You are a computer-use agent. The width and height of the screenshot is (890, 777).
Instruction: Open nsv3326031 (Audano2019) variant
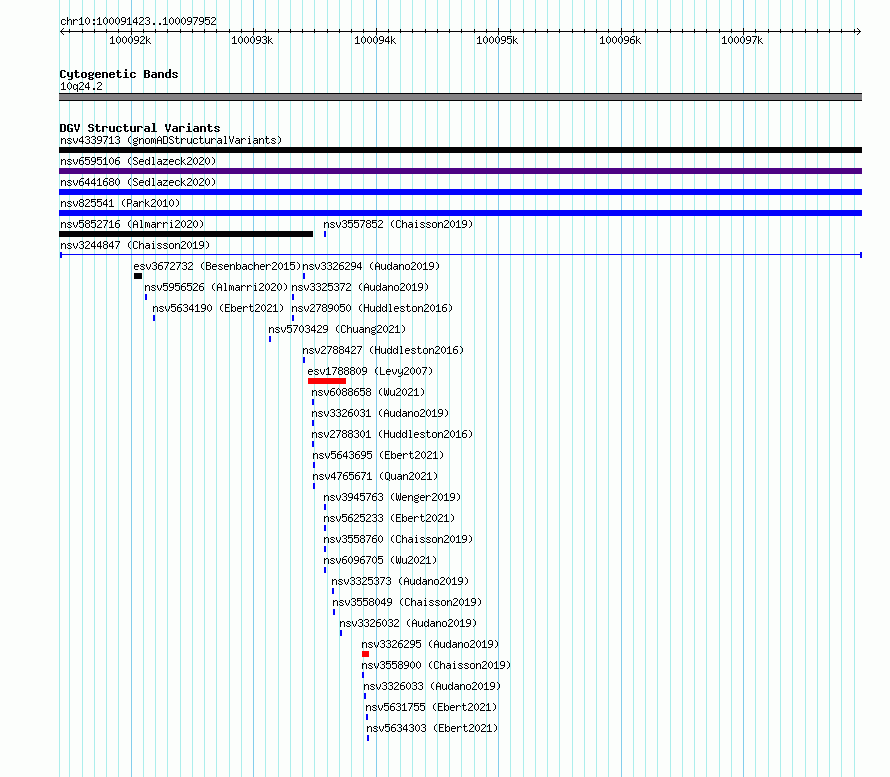click(x=380, y=413)
